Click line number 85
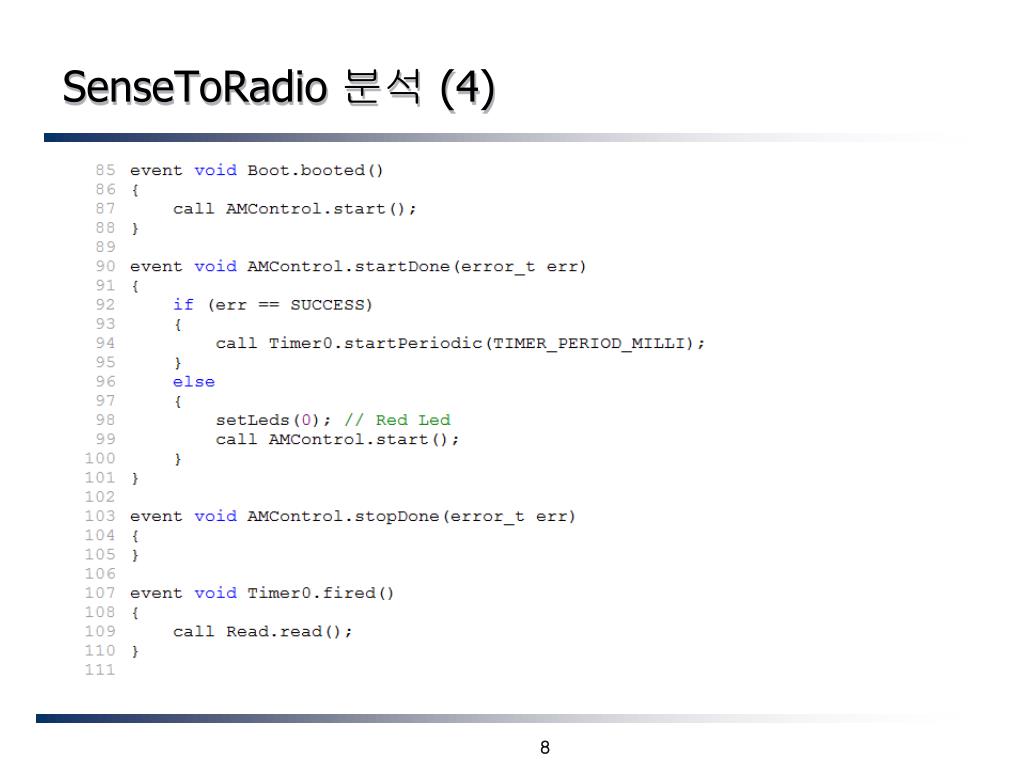Viewport: 1024px width, 768px height. point(105,170)
